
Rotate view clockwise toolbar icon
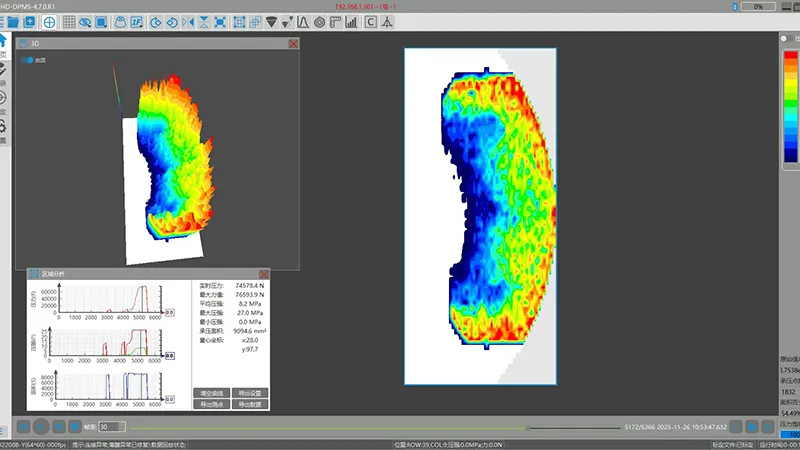(156, 22)
